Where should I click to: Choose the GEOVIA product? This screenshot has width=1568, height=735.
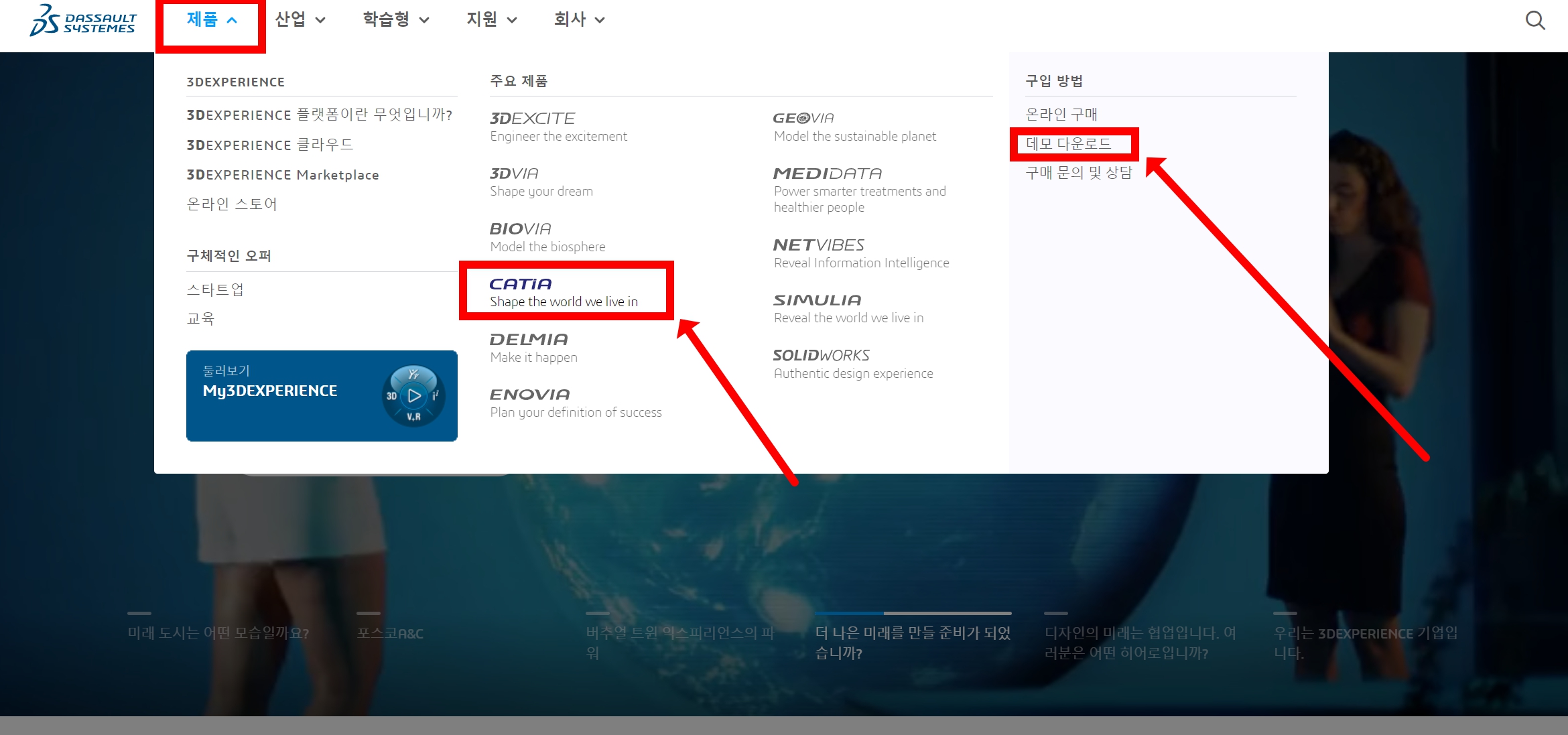(x=854, y=127)
